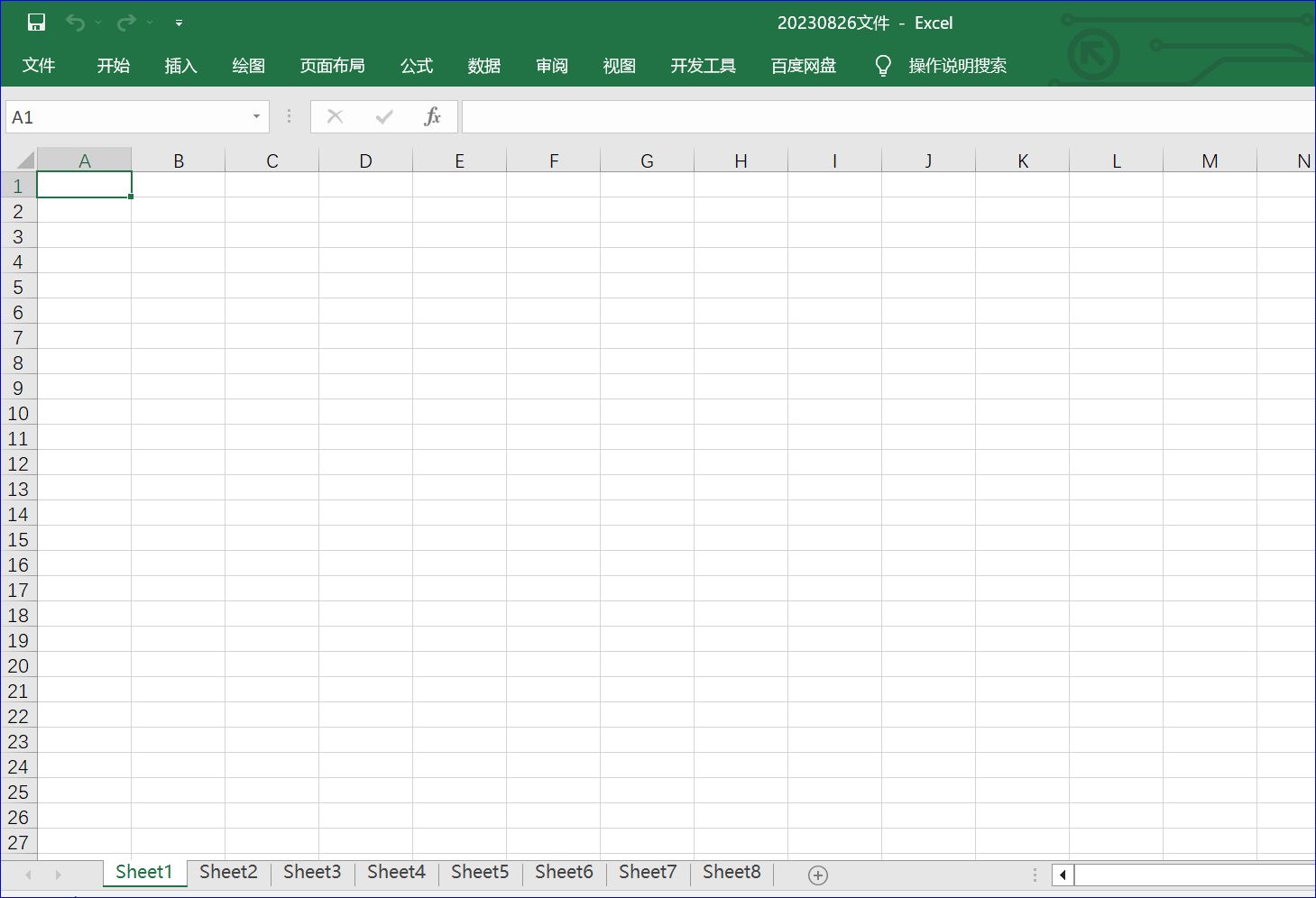Open the 文件 menu
1316x898 pixels.
tap(39, 66)
